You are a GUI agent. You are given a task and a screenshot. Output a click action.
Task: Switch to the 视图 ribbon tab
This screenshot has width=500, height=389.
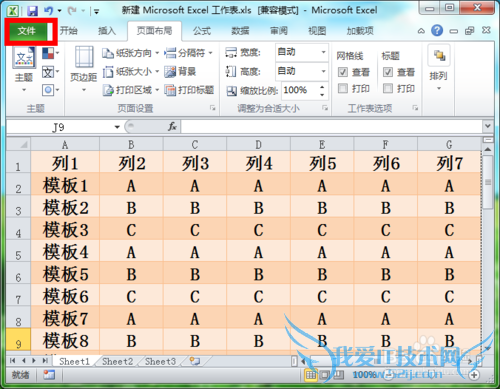click(317, 31)
